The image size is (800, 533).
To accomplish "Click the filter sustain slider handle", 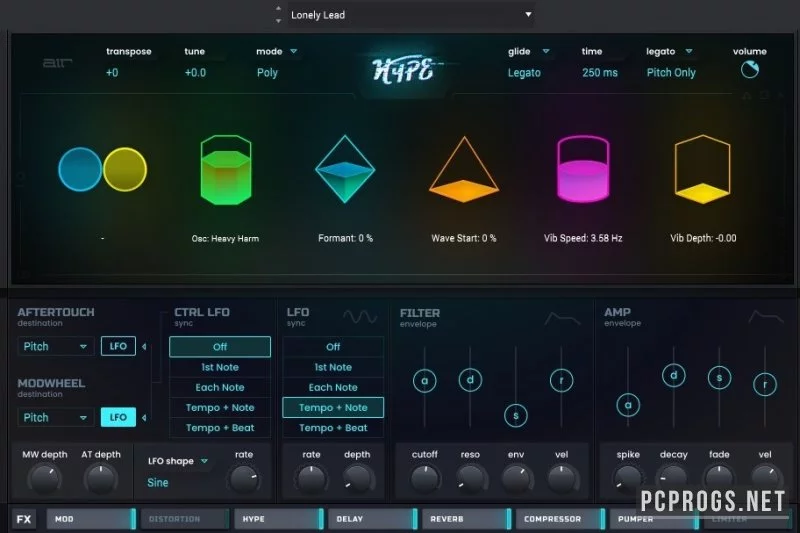I will [x=516, y=416].
